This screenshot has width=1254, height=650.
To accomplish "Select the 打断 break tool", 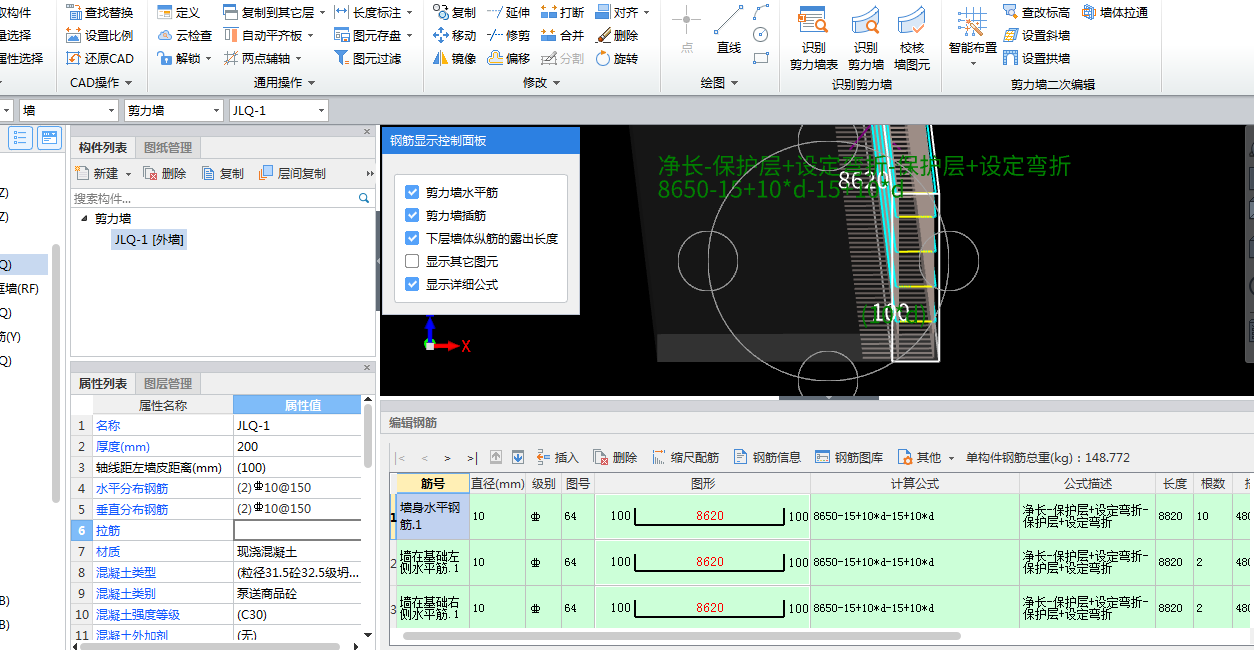I will [x=562, y=12].
